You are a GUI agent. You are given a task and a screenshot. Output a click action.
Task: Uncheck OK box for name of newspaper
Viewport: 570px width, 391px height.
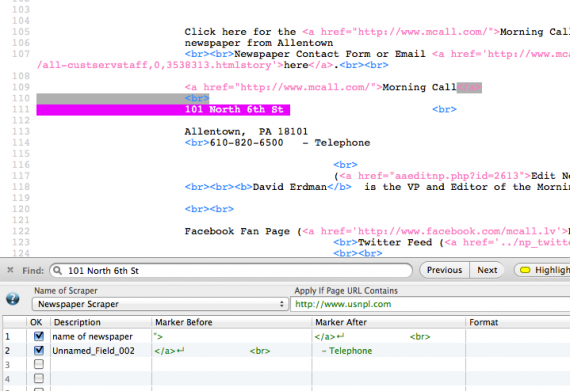tap(39, 336)
